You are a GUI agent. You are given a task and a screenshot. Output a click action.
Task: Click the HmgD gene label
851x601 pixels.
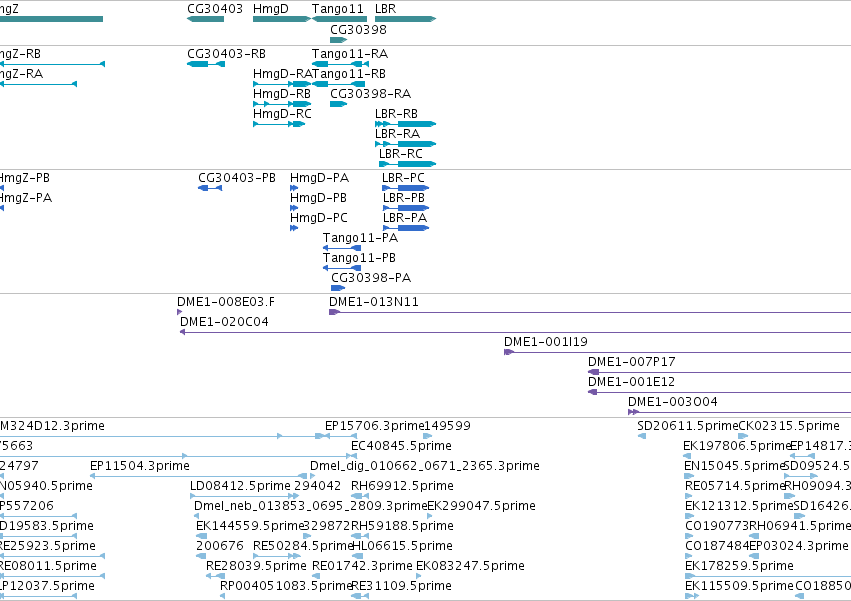pos(271,9)
